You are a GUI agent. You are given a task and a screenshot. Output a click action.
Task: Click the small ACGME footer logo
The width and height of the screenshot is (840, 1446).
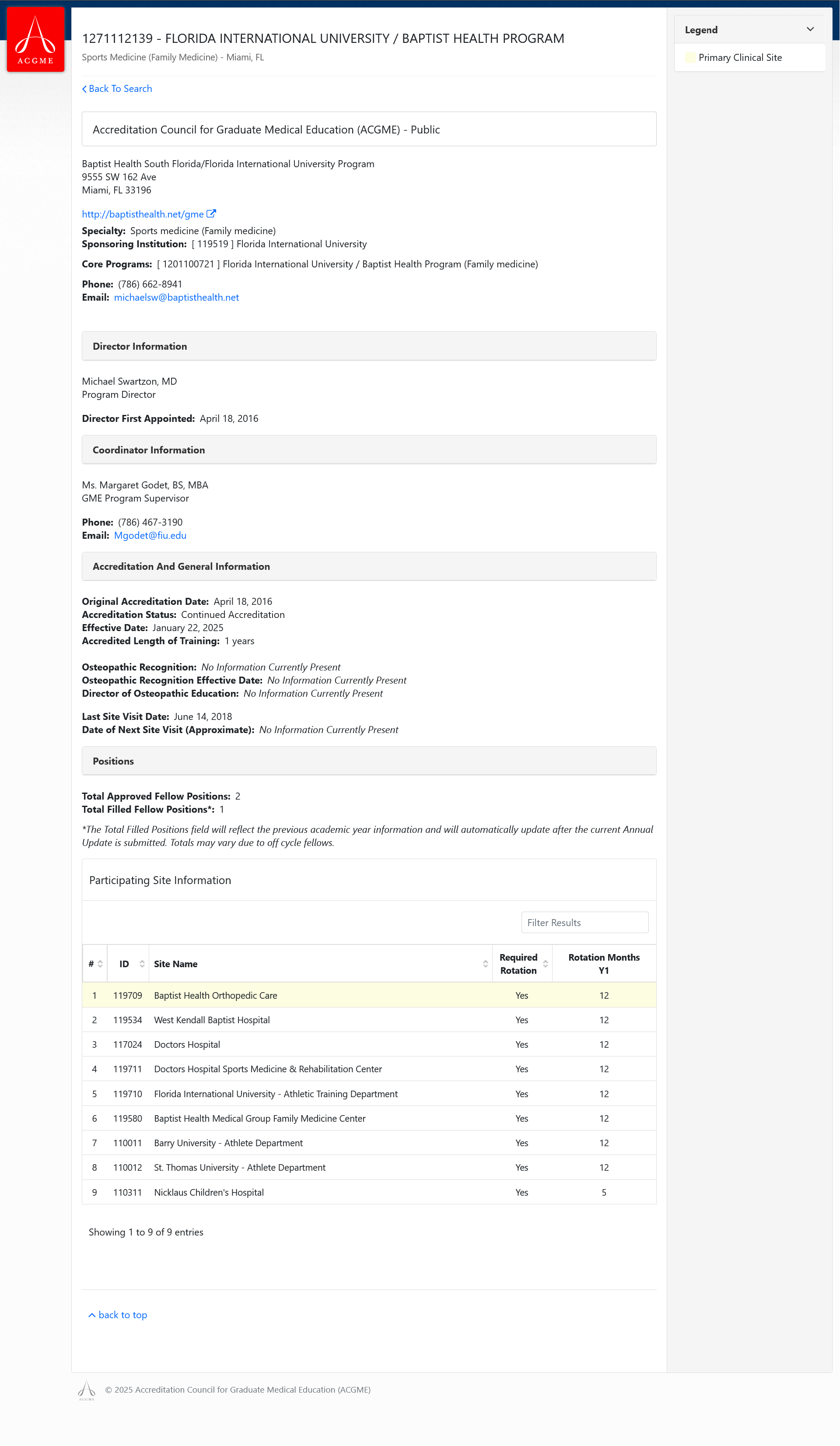click(87, 1390)
